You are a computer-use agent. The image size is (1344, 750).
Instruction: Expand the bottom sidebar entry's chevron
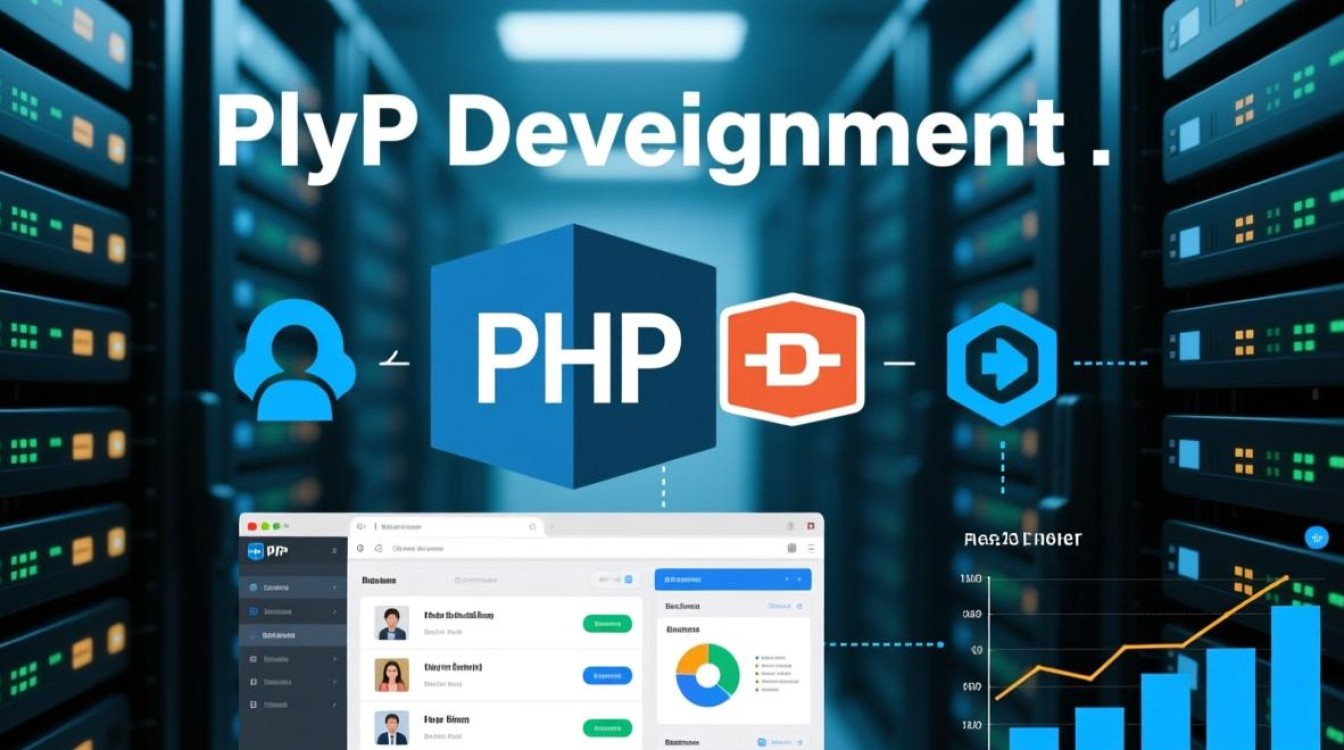pos(334,705)
